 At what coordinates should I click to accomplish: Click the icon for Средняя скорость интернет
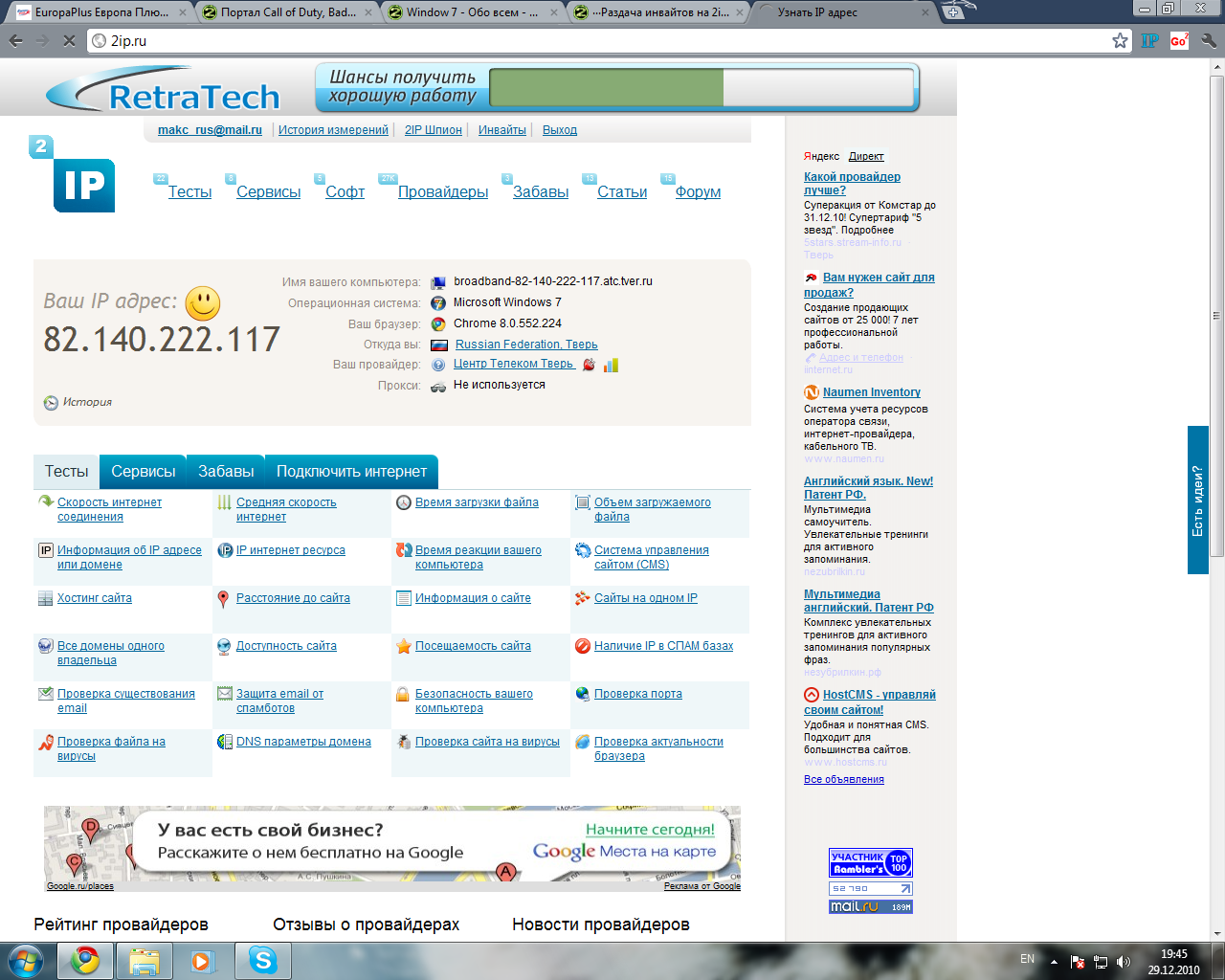pos(224,502)
